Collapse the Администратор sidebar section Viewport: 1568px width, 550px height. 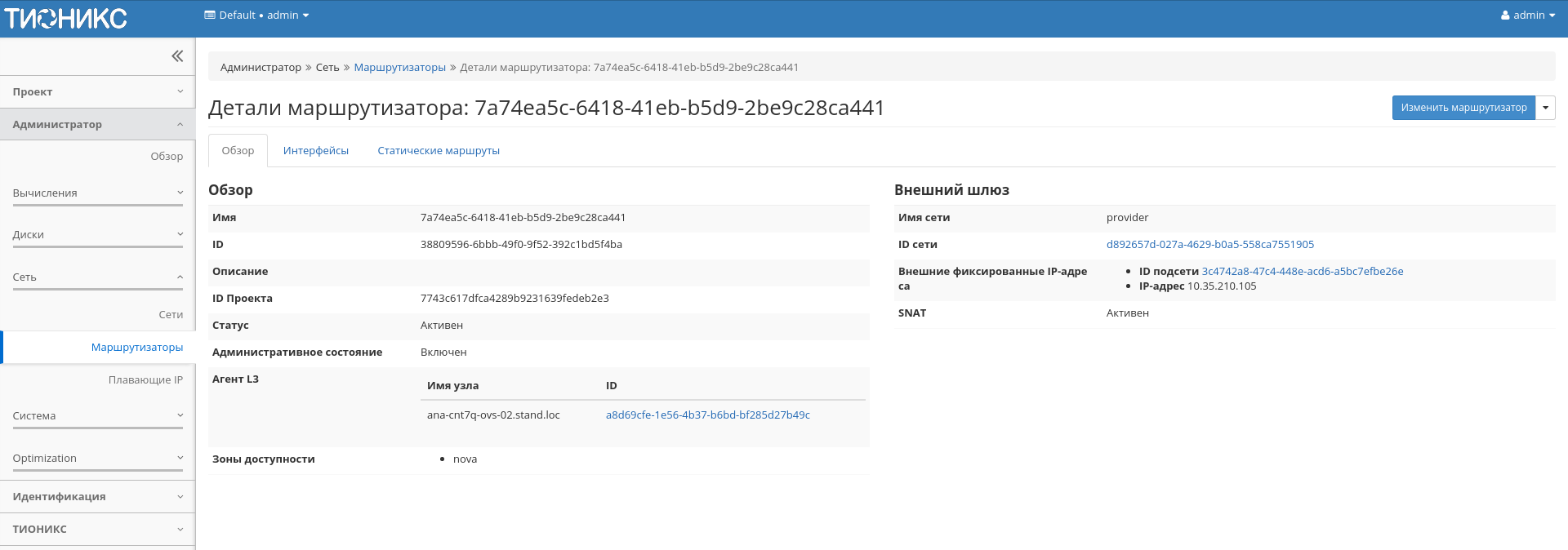pyautogui.click(x=97, y=125)
